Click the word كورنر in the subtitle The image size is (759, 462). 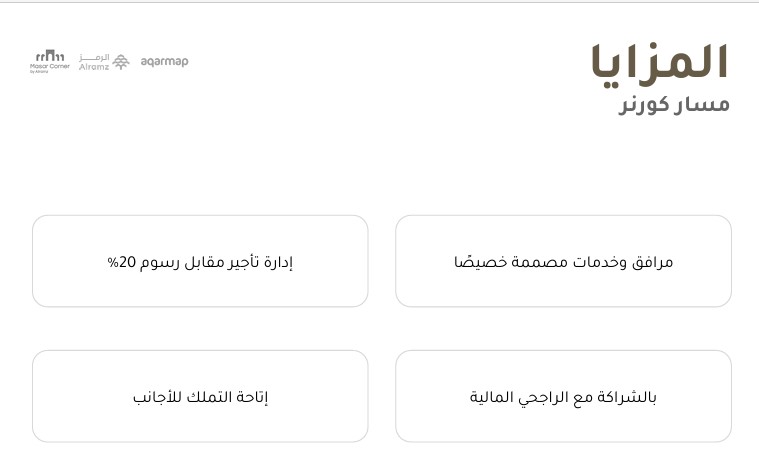(x=647, y=105)
